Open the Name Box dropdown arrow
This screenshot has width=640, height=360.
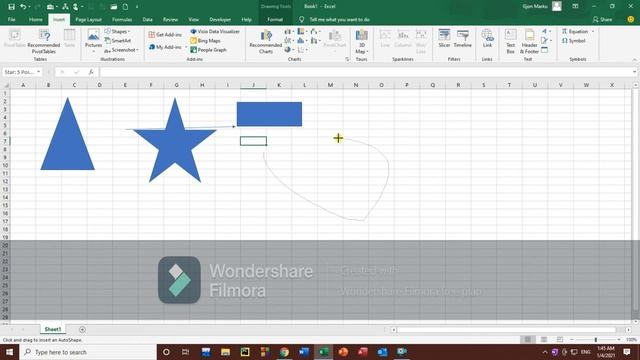point(38,72)
